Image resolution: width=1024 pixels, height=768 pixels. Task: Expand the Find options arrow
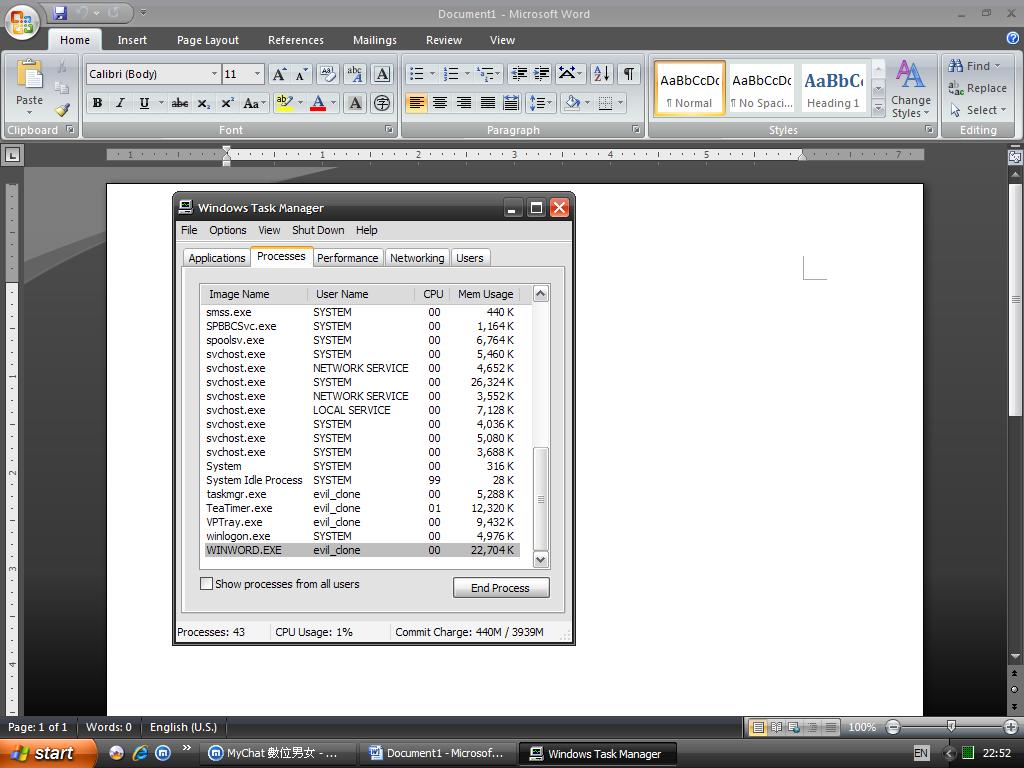pos(997,66)
